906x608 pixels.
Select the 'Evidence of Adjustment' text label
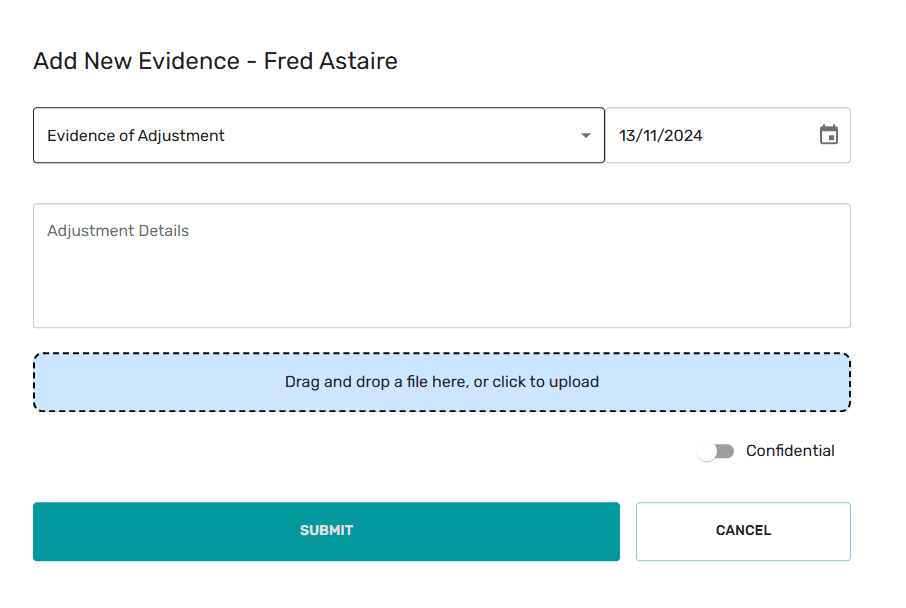136,136
